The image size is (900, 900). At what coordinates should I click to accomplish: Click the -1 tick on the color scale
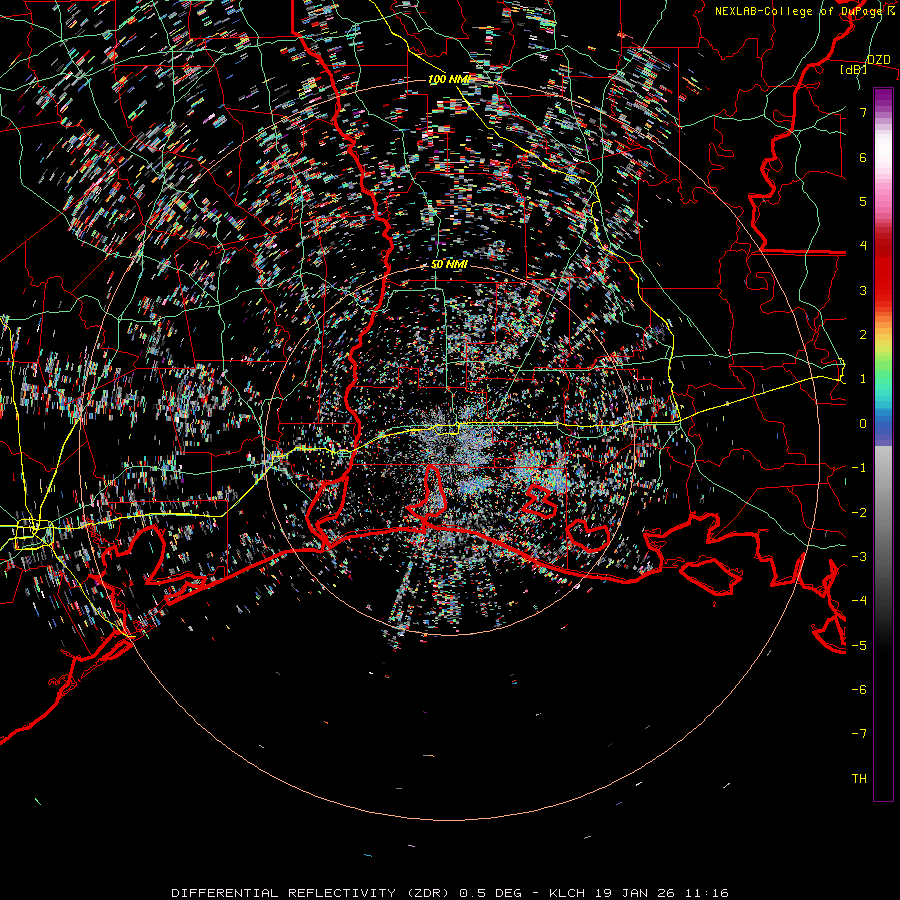[859, 468]
